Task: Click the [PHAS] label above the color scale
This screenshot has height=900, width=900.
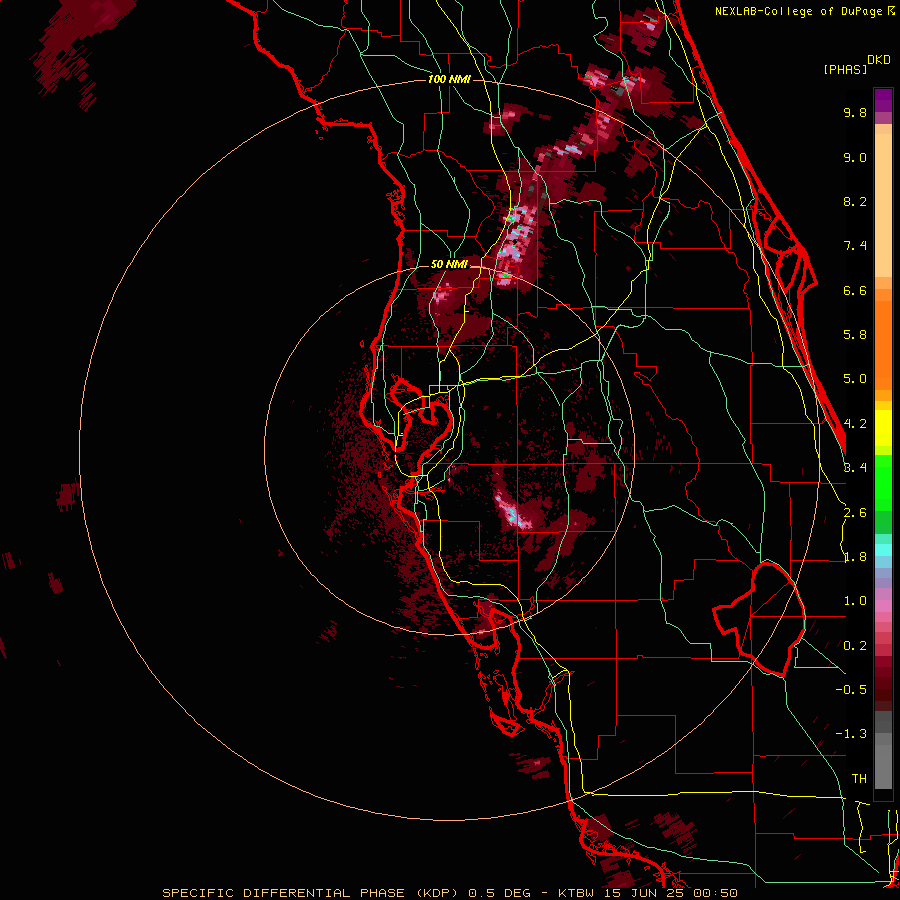Action: click(x=845, y=69)
